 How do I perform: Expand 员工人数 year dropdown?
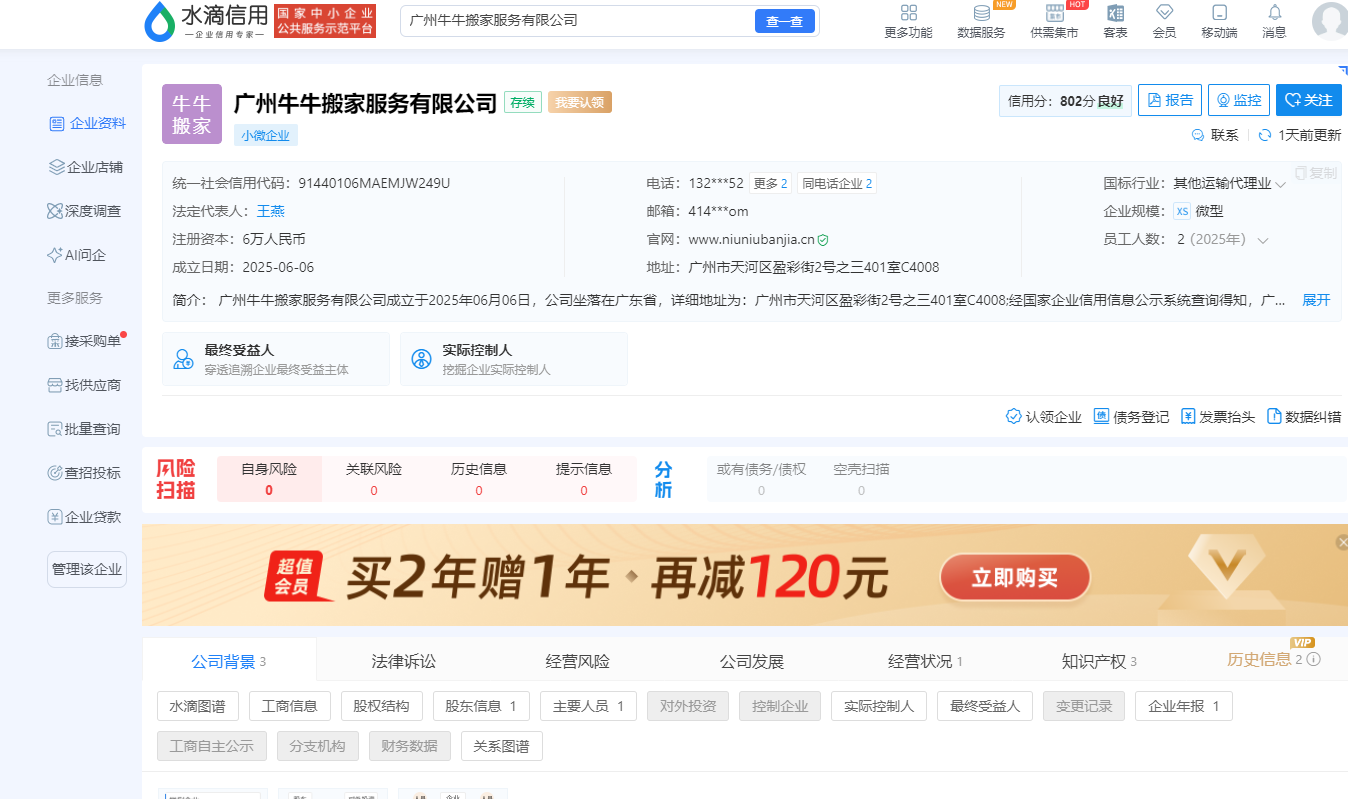coord(1263,240)
